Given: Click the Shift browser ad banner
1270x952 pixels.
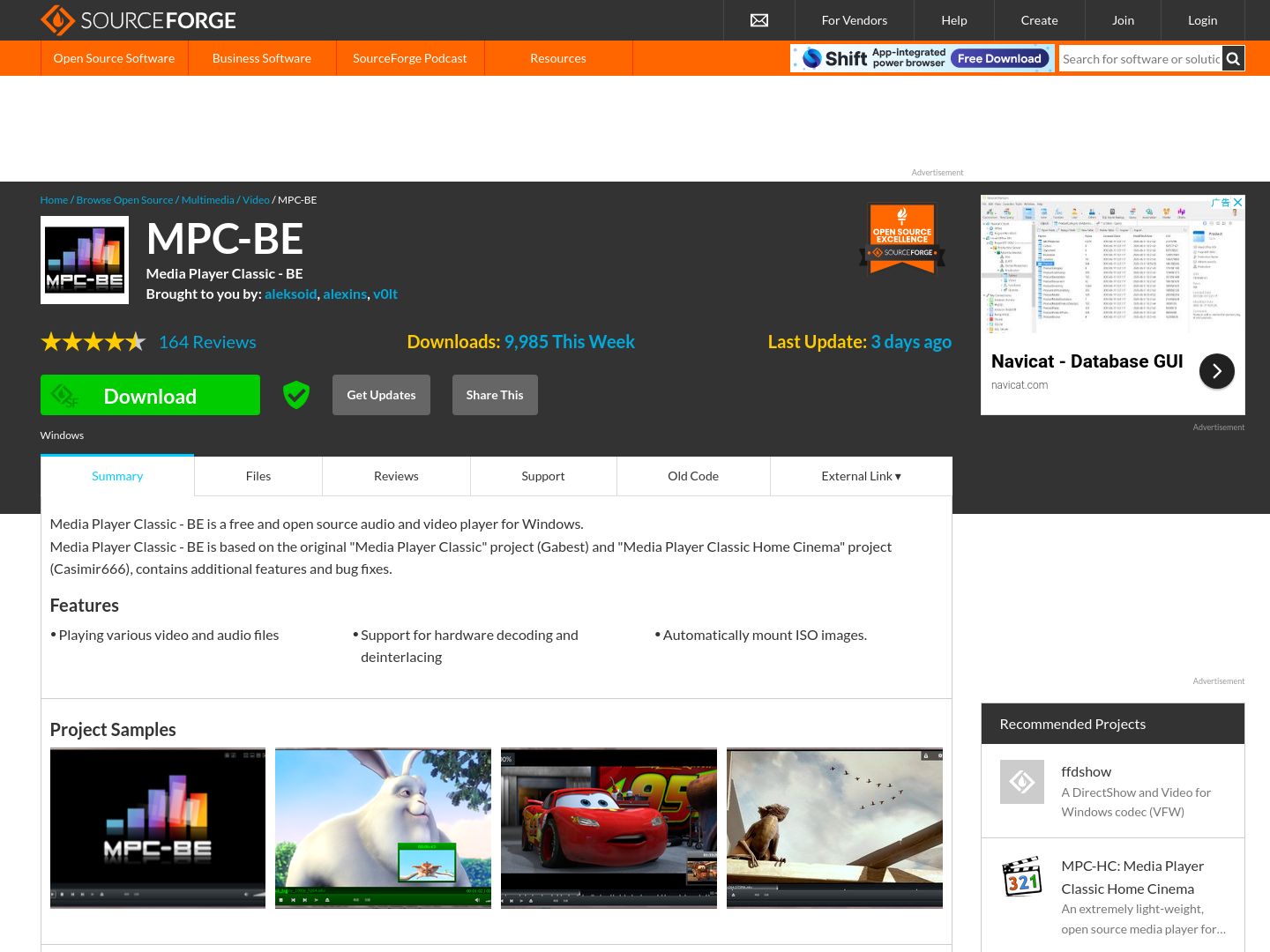Looking at the screenshot, I should click(922, 58).
